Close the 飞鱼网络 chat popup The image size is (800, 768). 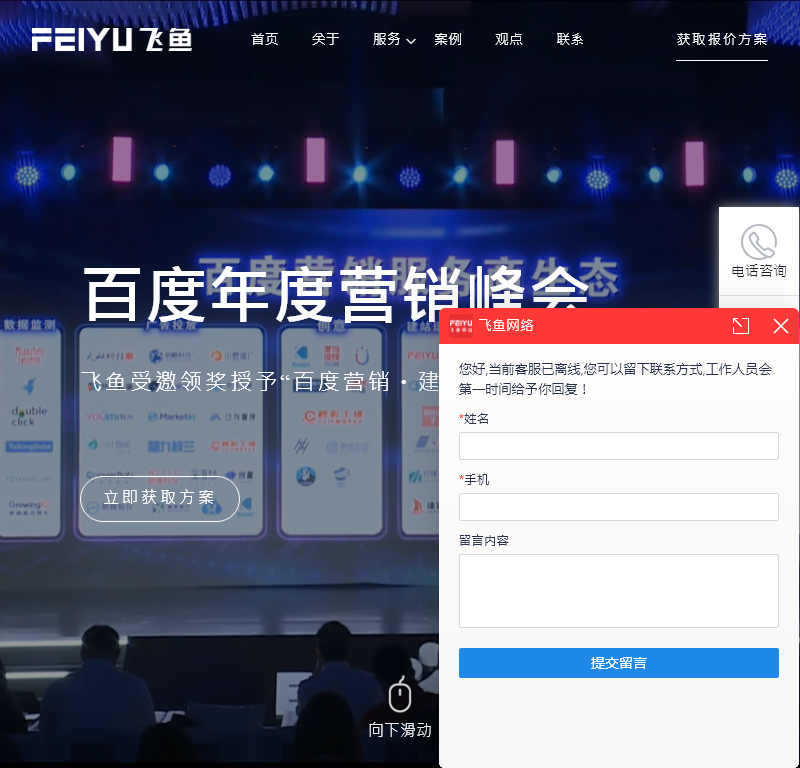(781, 326)
